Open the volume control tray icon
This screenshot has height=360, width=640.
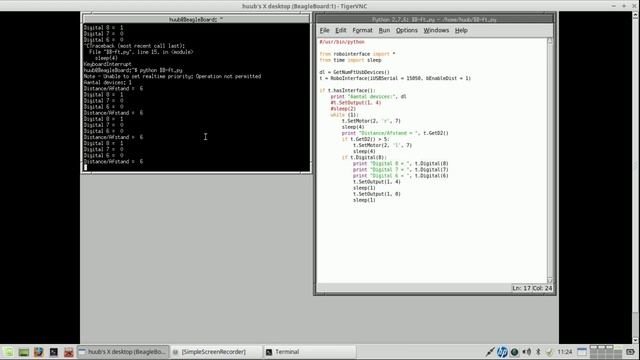click(527, 352)
